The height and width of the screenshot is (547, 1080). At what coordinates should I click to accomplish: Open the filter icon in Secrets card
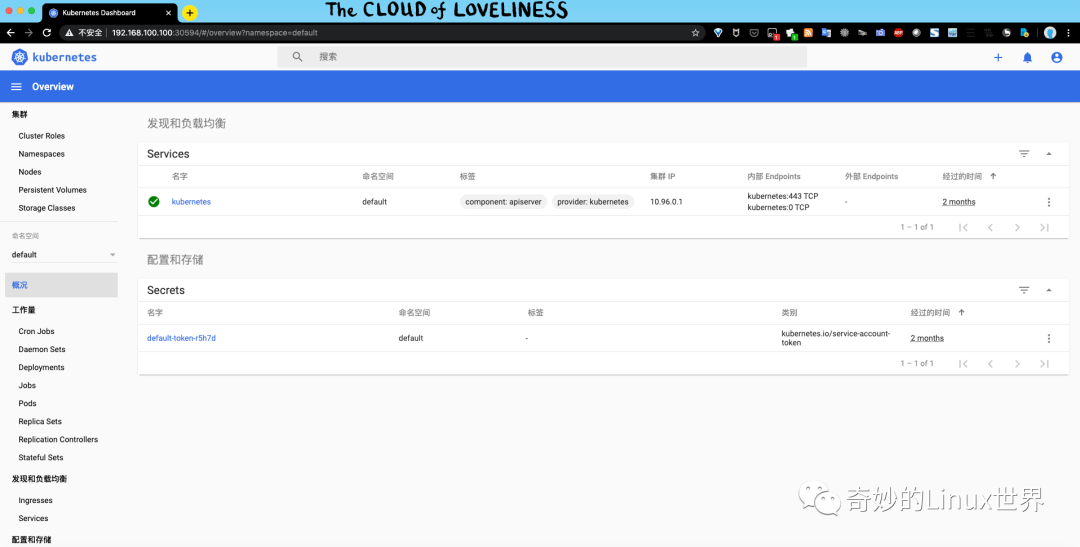[x=1024, y=290]
